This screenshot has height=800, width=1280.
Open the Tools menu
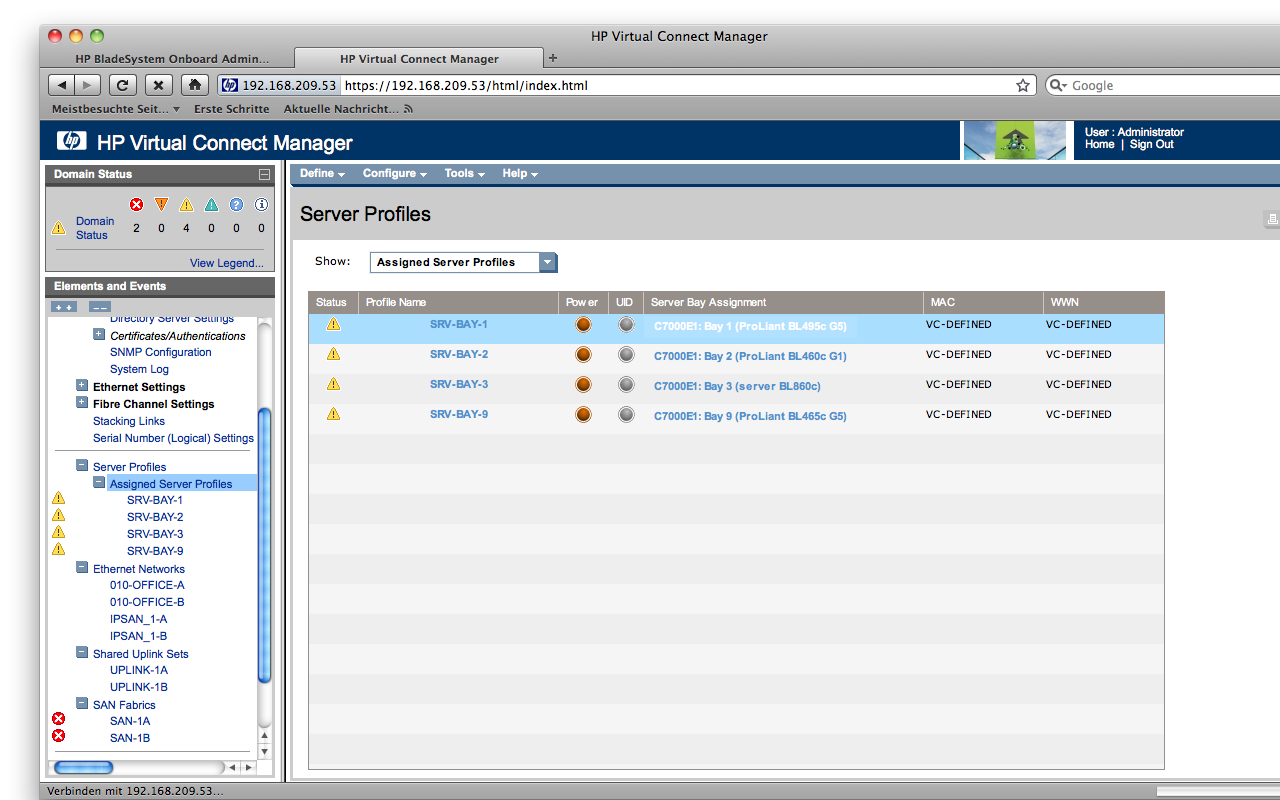(x=464, y=174)
